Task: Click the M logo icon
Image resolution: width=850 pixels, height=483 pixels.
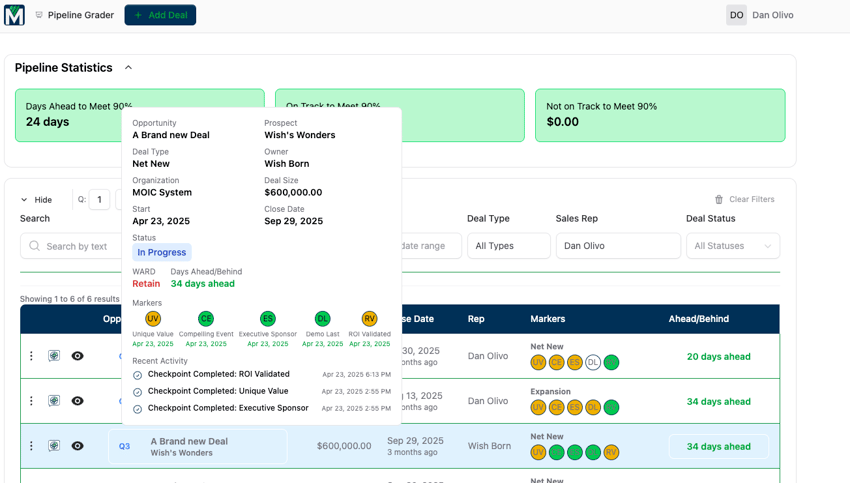Action: (14, 15)
